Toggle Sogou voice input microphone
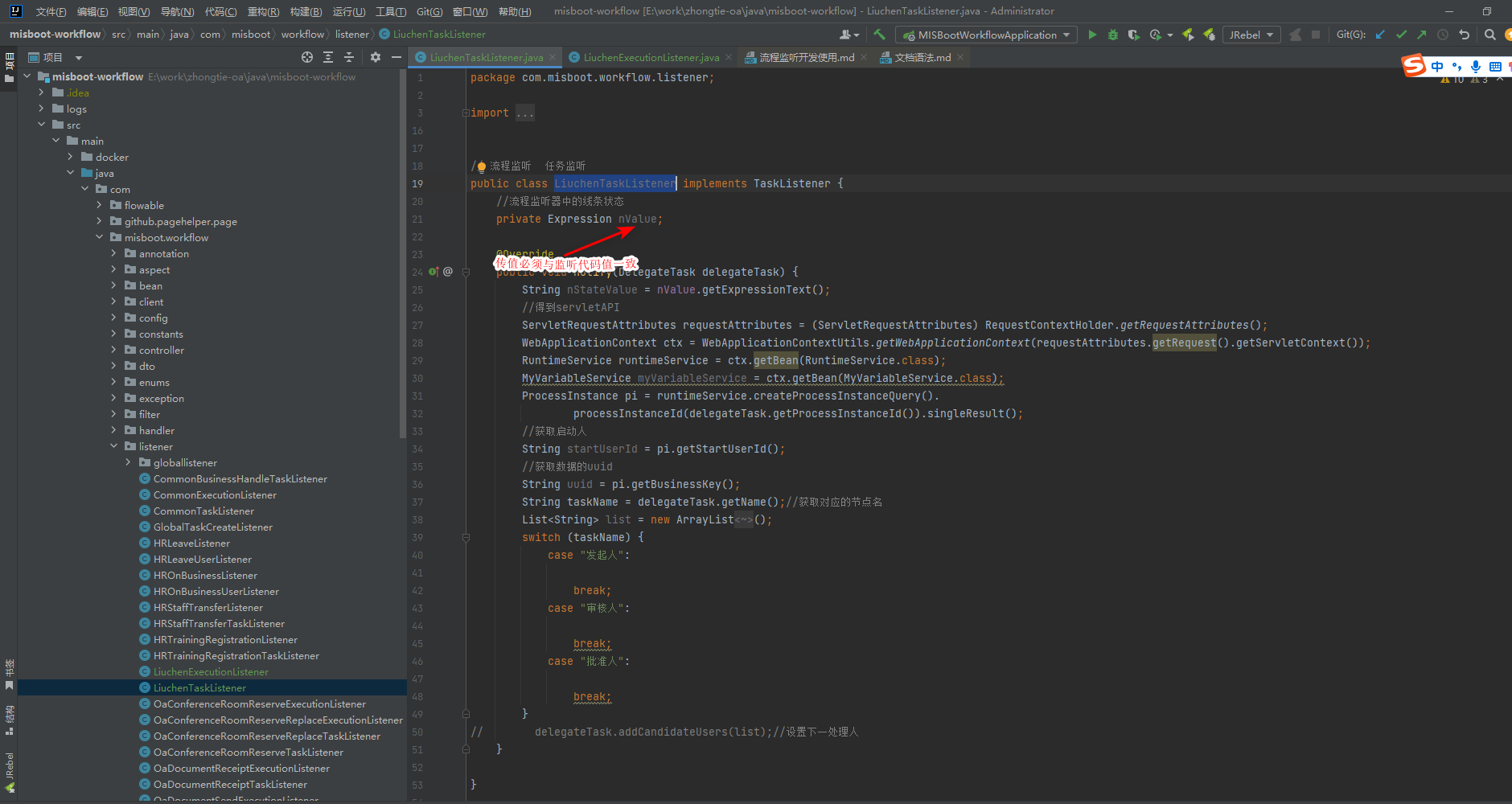The width and height of the screenshot is (1512, 804). pyautogui.click(x=1476, y=67)
